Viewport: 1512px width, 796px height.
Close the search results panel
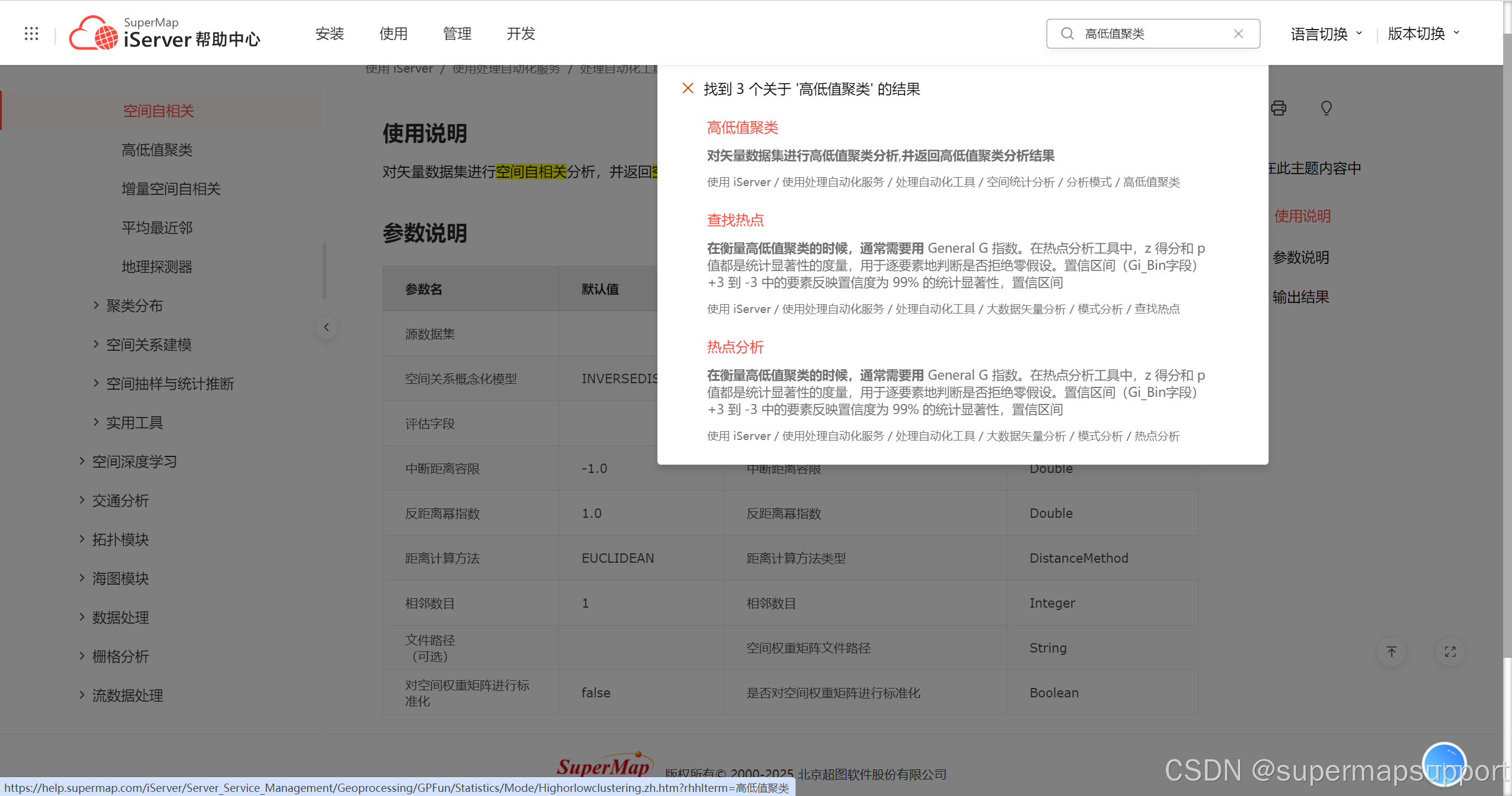(687, 89)
